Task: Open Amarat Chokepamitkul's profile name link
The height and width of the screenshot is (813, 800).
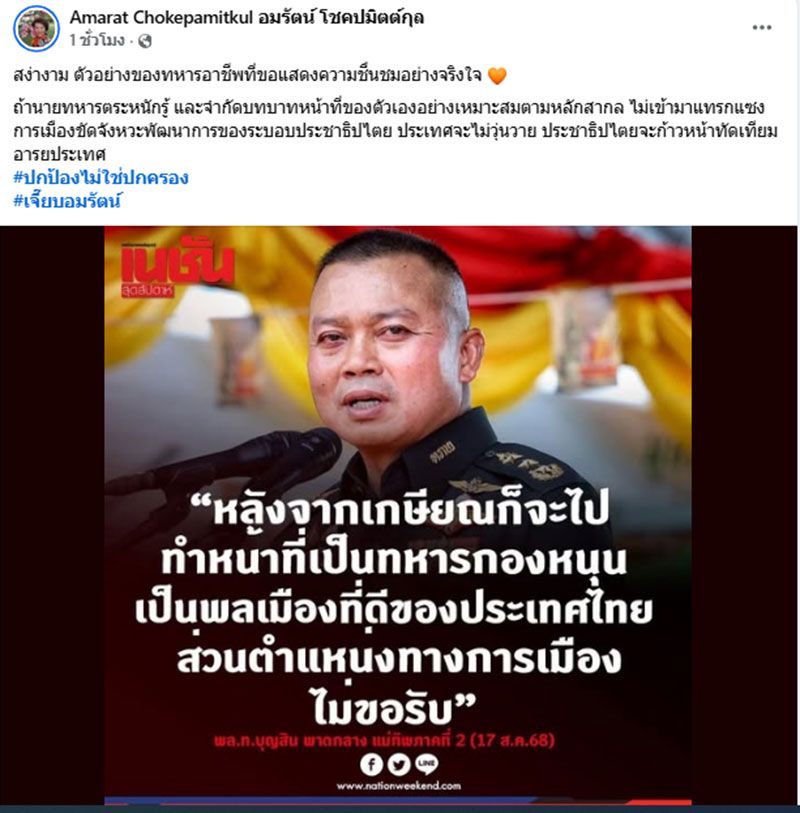Action: 247,18
